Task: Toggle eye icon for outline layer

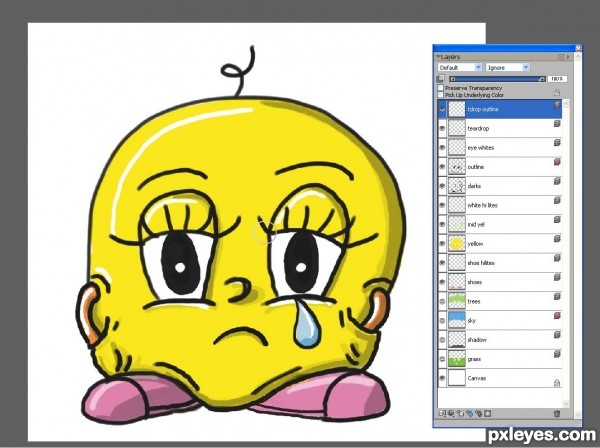Action: pos(442,167)
